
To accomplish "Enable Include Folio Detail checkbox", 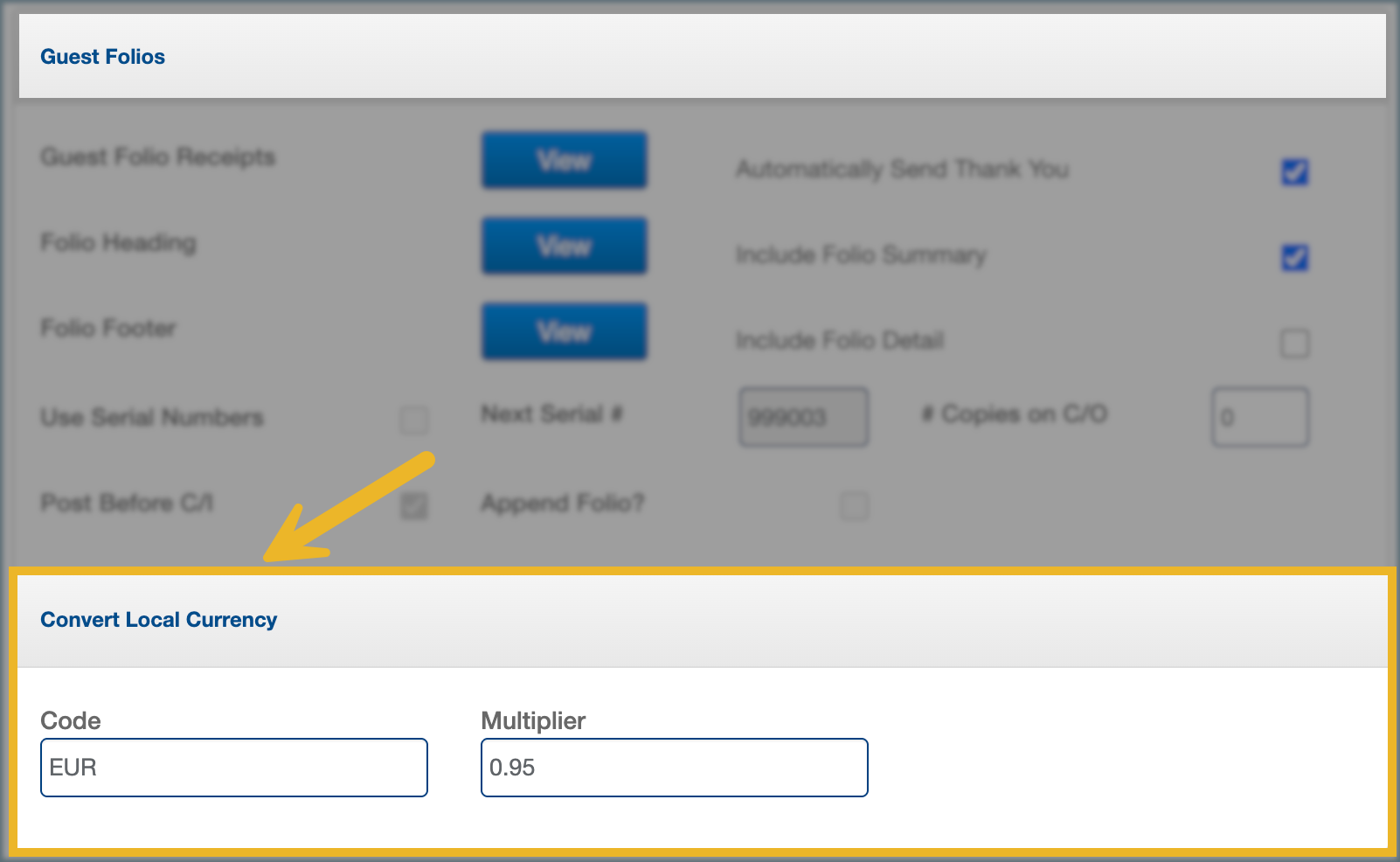I will pyautogui.click(x=1294, y=343).
